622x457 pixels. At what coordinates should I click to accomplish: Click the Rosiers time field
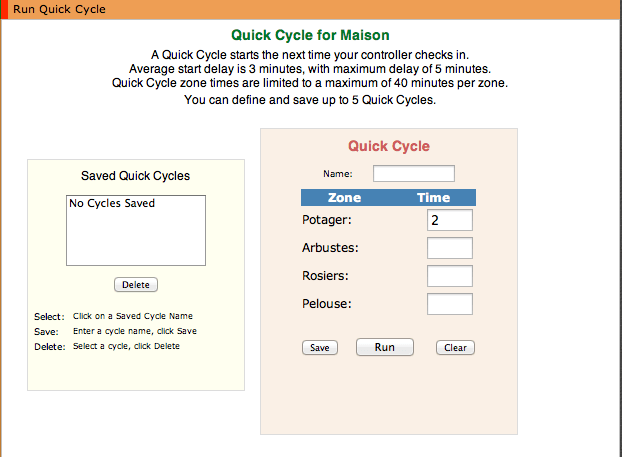pyautogui.click(x=450, y=276)
